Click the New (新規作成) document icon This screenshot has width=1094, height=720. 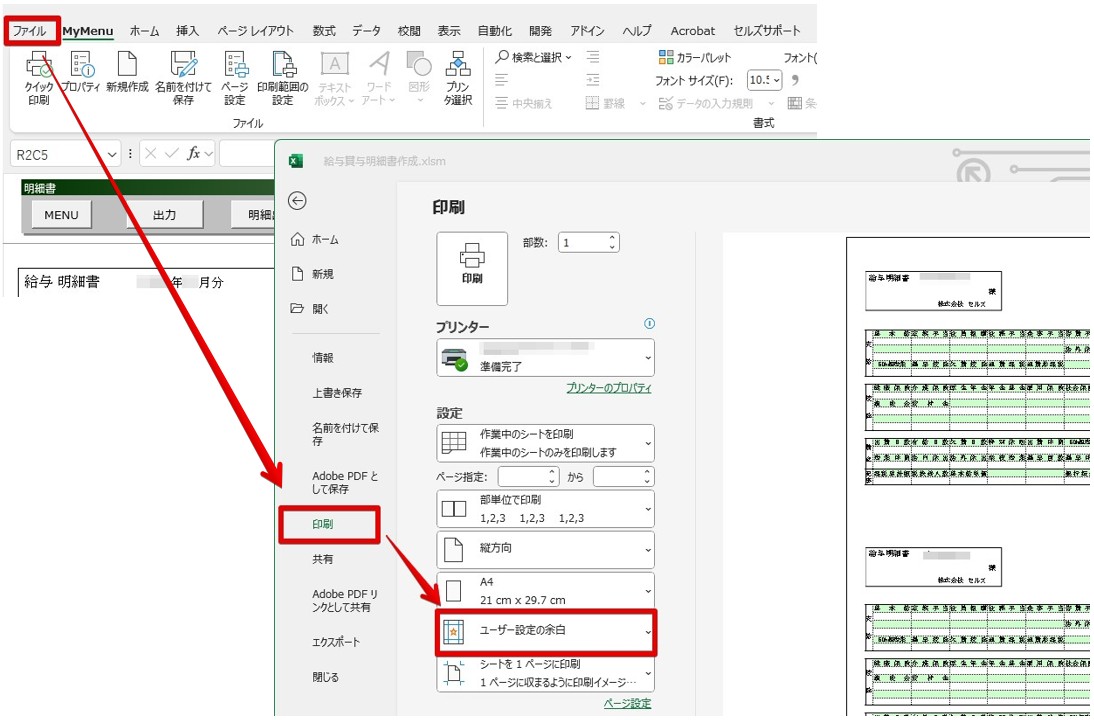tap(127, 78)
